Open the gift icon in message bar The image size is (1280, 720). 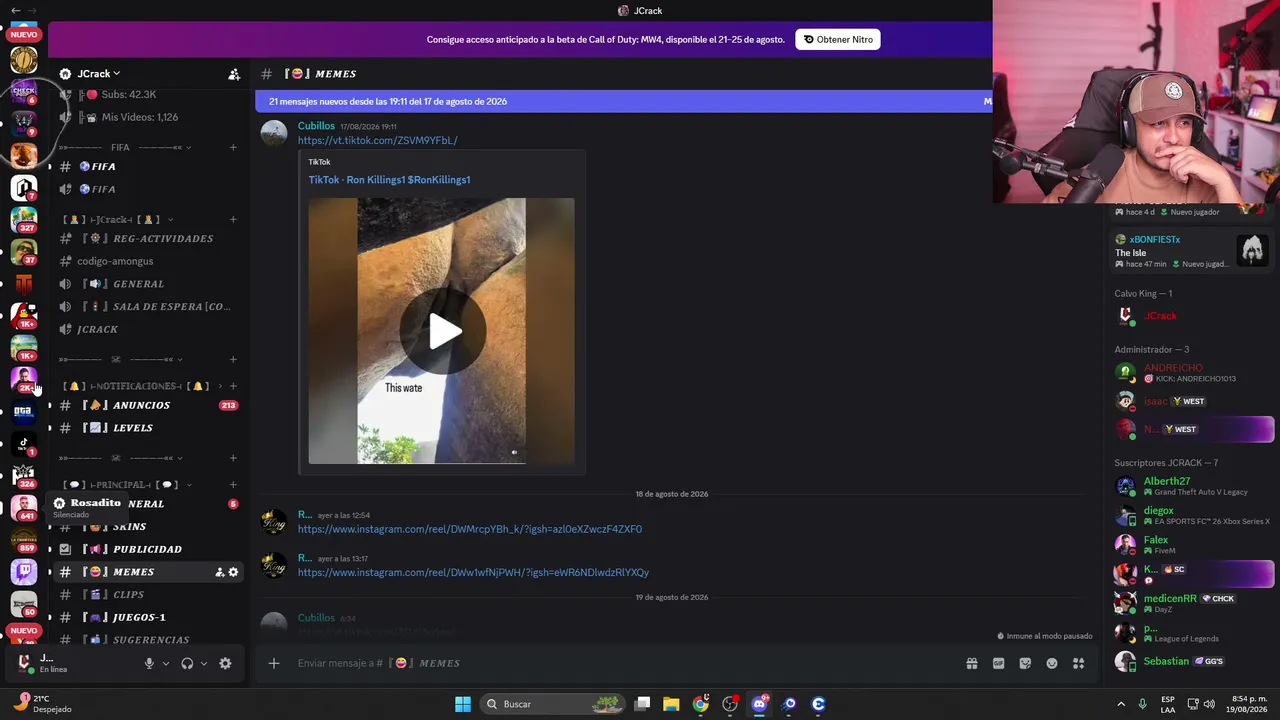point(971,663)
